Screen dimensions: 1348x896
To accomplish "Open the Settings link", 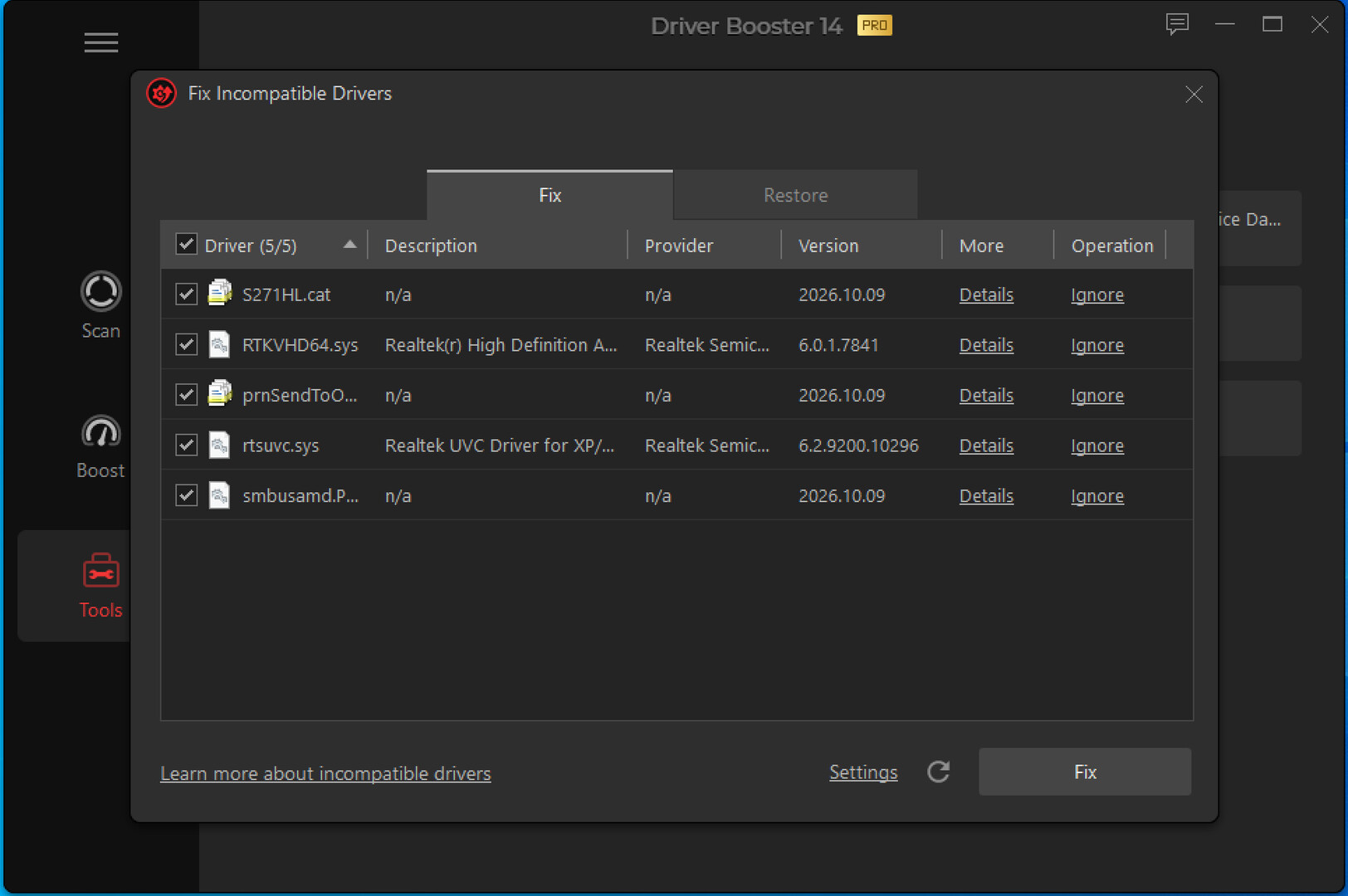I will click(x=863, y=772).
